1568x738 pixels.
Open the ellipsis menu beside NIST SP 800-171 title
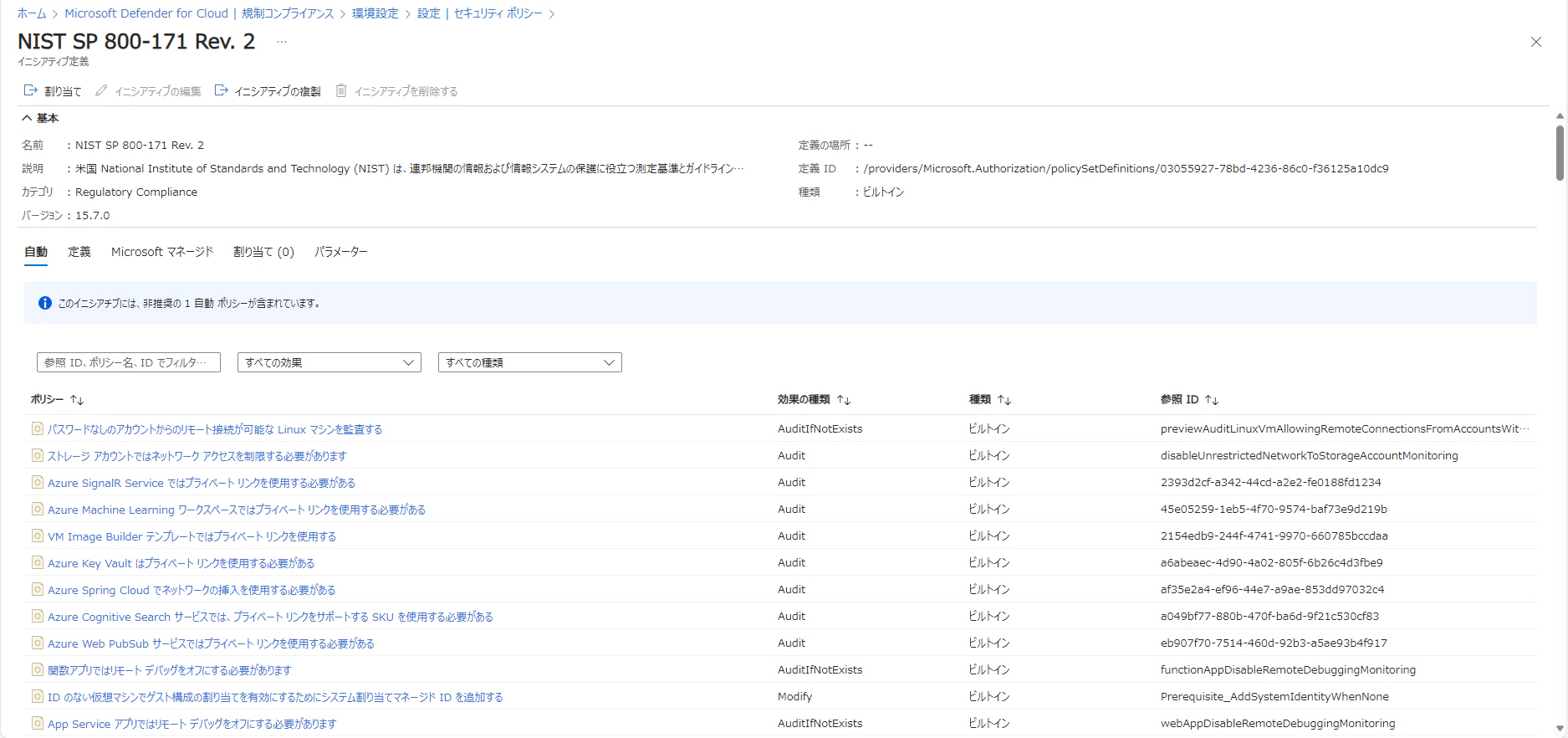pos(282,42)
